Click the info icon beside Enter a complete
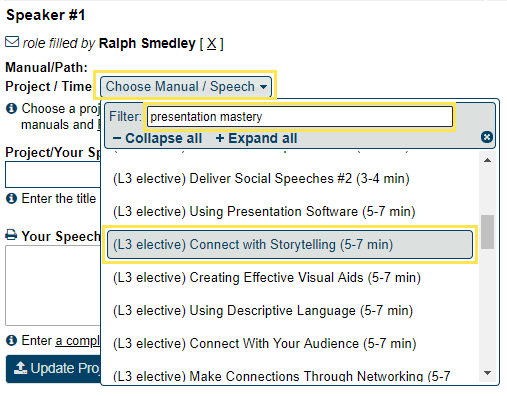Image resolution: width=507 pixels, height=396 pixels. pyautogui.click(x=11, y=341)
